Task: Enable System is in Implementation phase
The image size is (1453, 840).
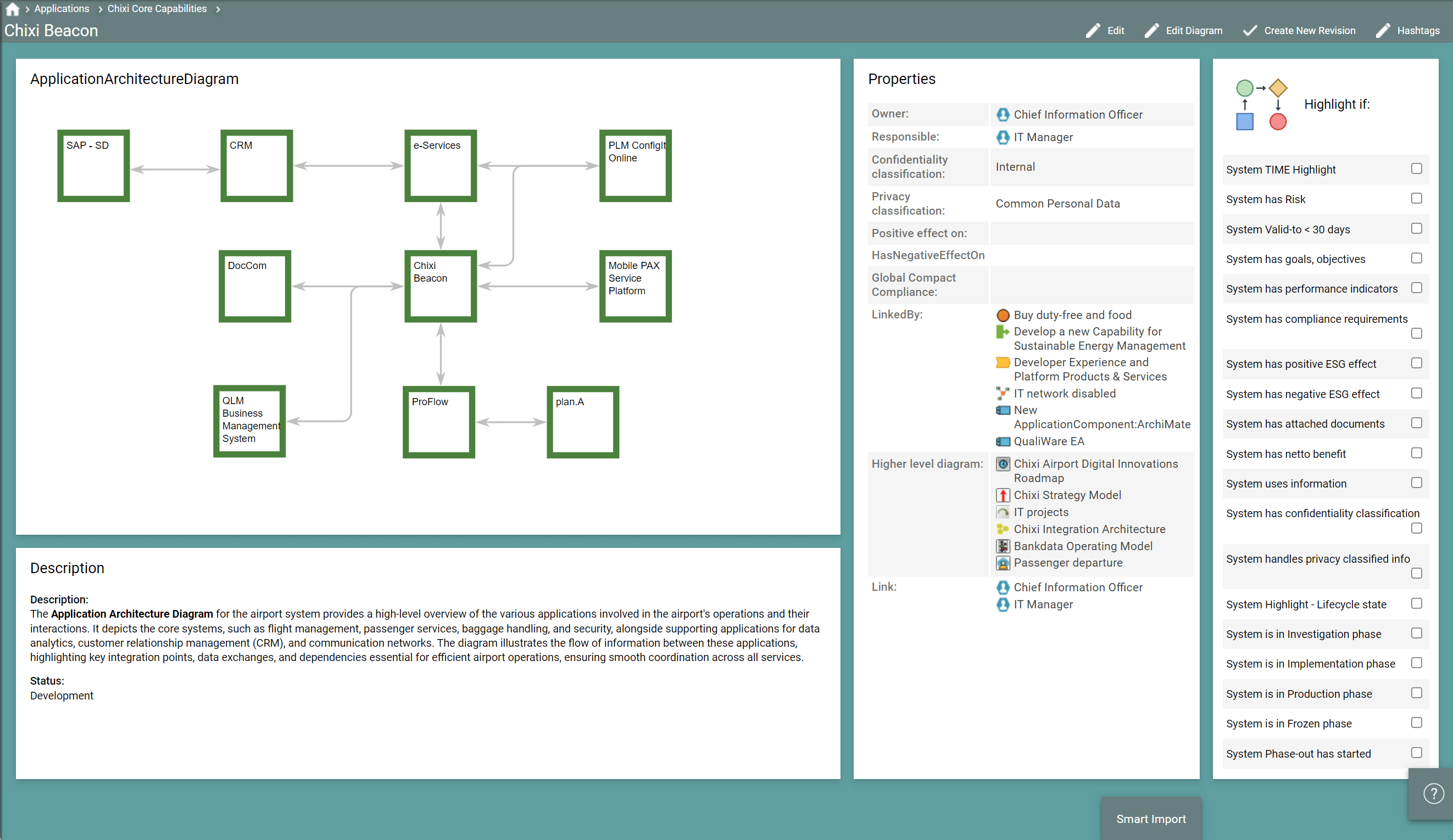Action: pyautogui.click(x=1416, y=663)
